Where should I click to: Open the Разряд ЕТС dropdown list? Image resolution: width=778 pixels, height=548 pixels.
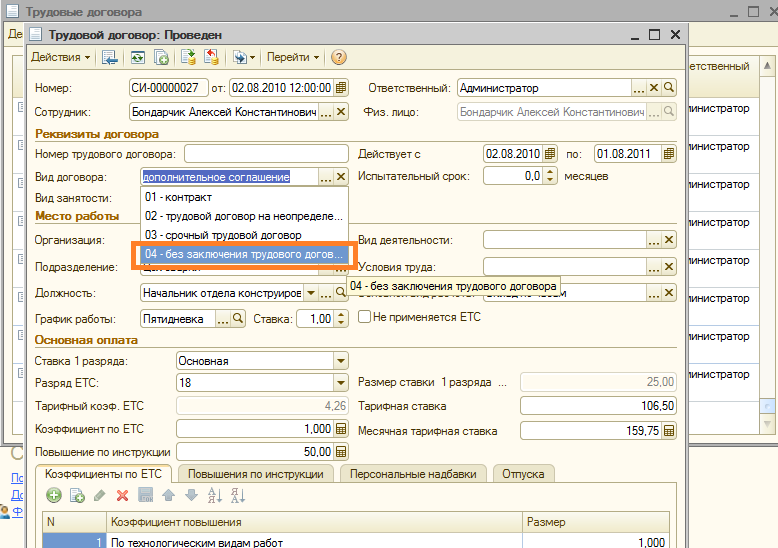tap(340, 383)
